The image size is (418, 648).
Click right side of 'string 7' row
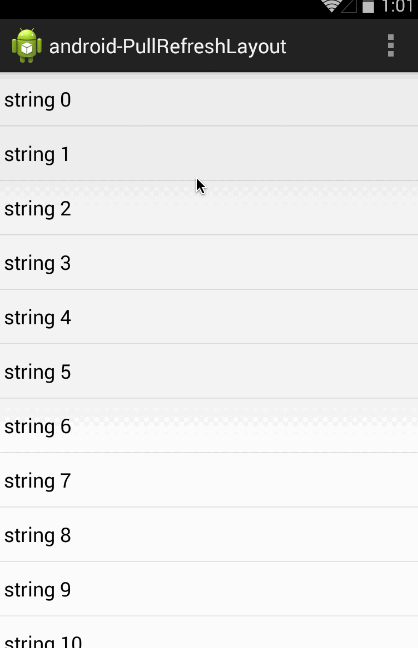(351, 481)
